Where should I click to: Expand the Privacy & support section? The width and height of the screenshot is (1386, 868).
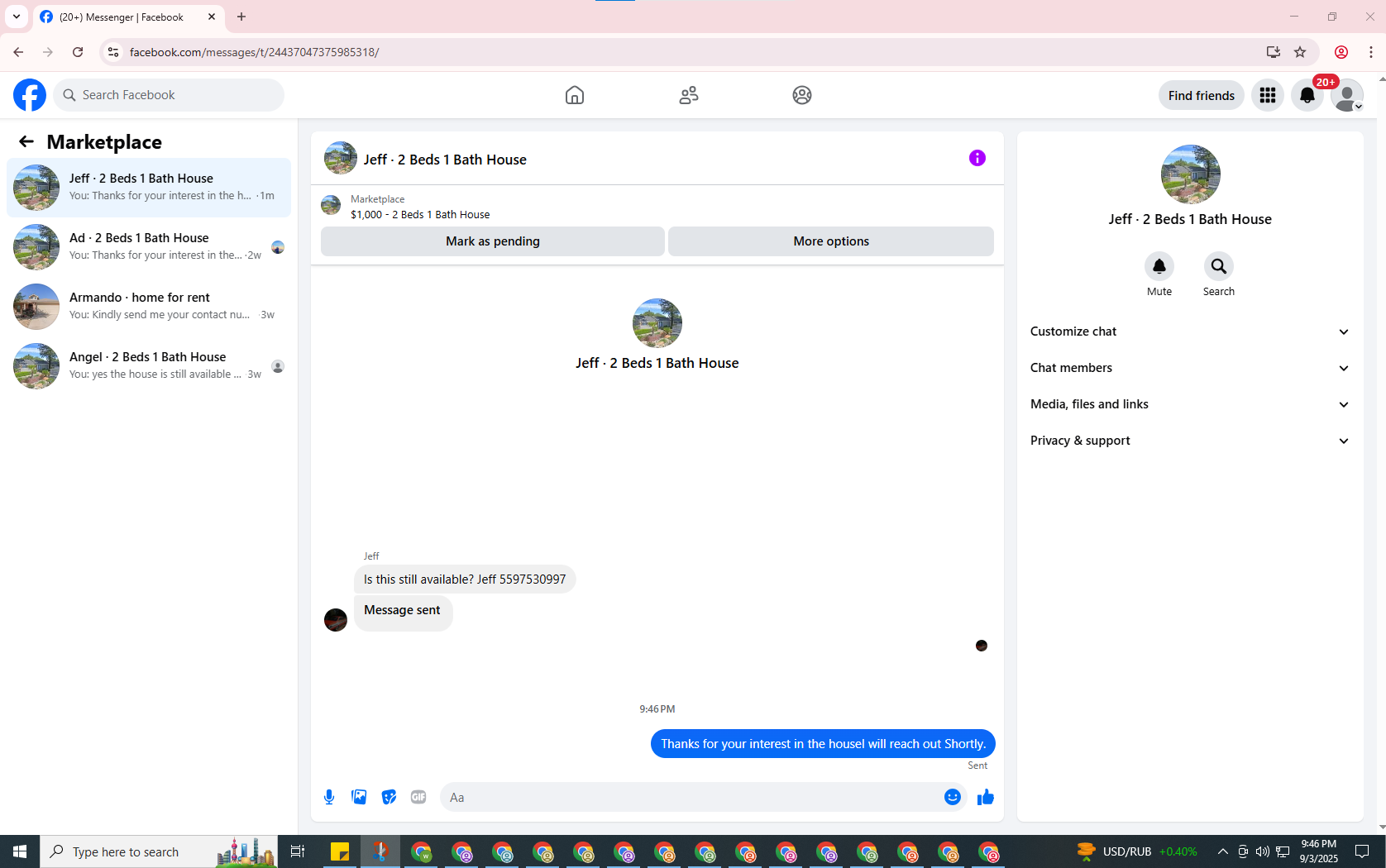pos(1190,441)
